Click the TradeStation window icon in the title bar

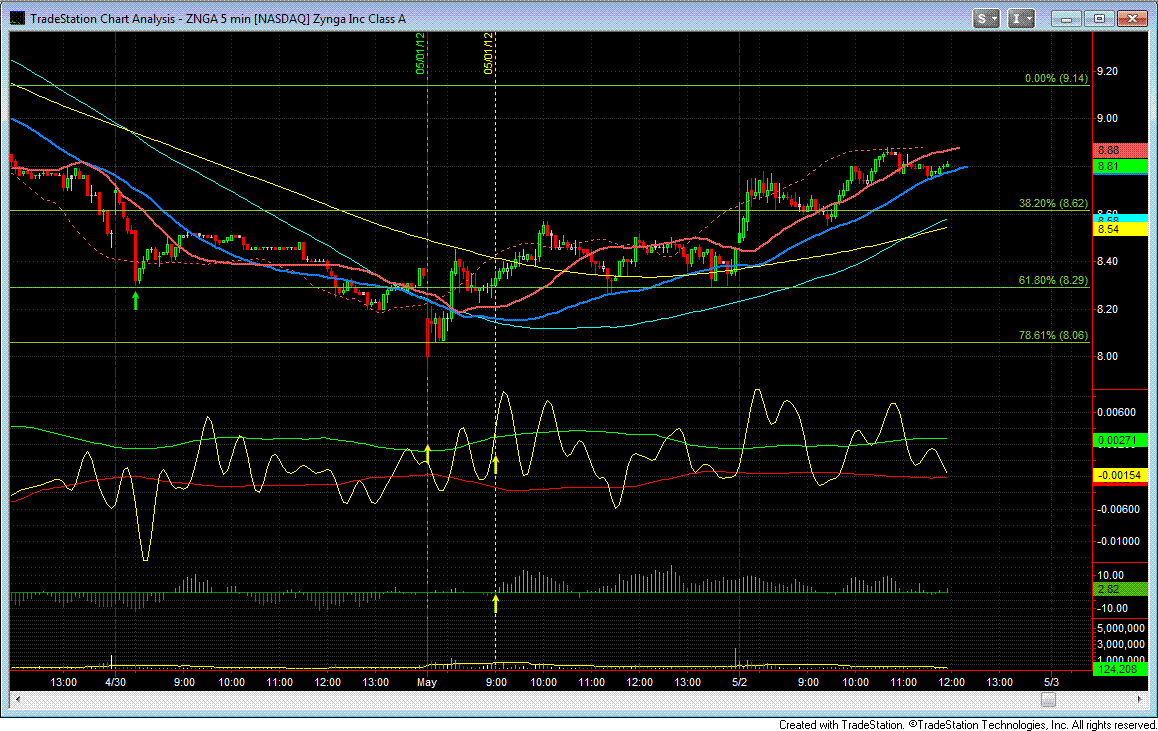click(17, 18)
